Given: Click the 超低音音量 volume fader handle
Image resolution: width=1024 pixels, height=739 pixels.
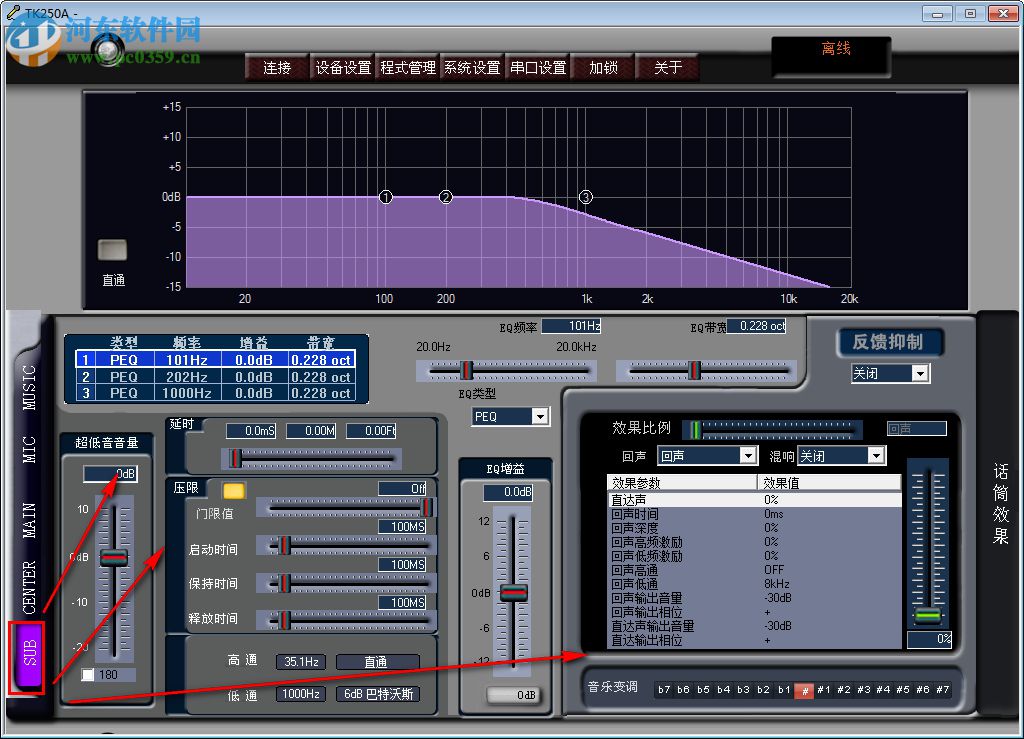Looking at the screenshot, I should tap(114, 558).
